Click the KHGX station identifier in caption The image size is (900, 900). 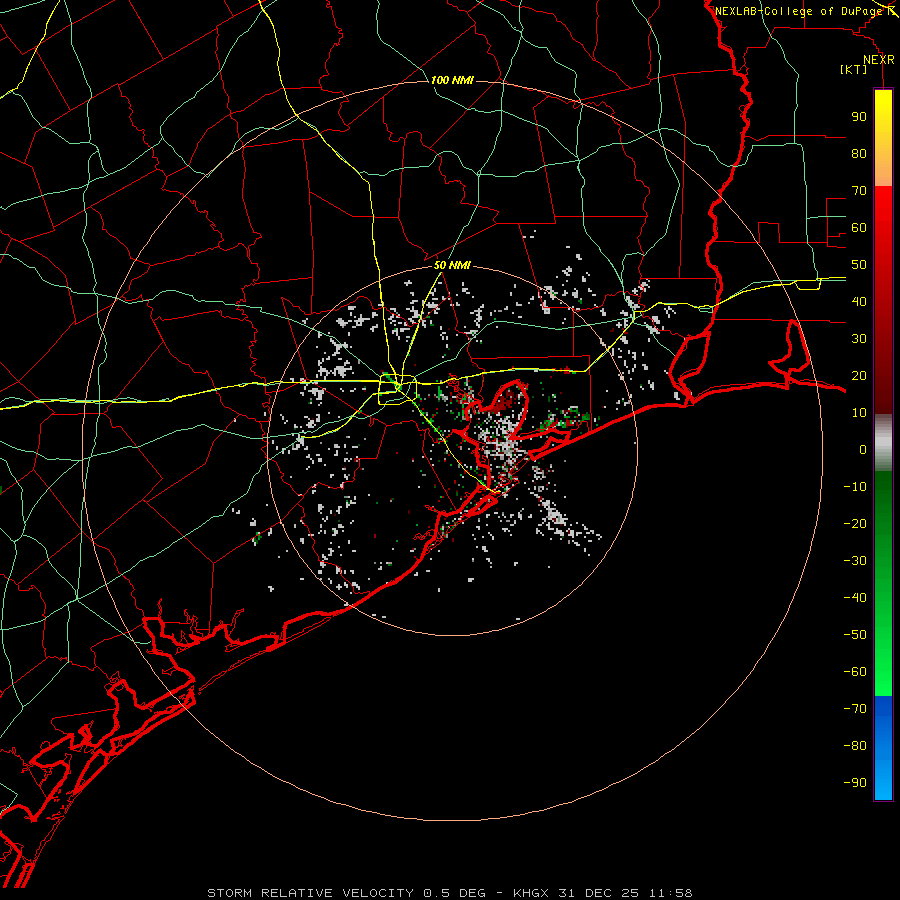pyautogui.click(x=532, y=893)
